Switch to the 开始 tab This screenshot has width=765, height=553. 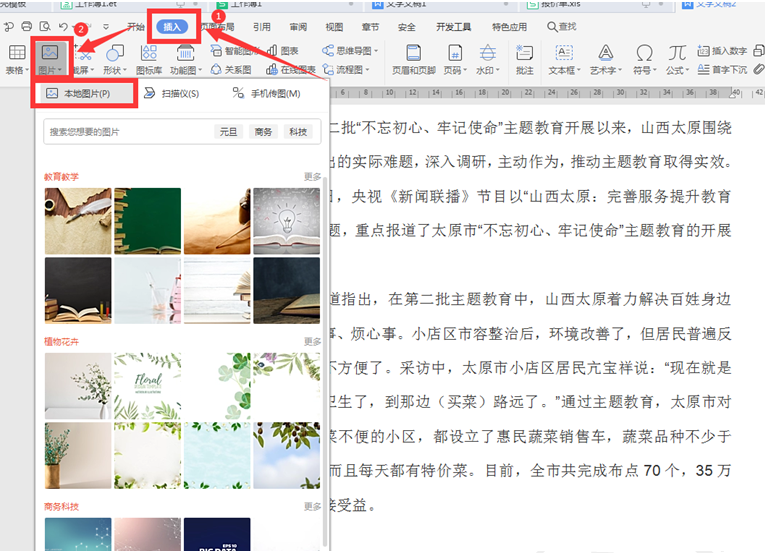click(x=136, y=27)
